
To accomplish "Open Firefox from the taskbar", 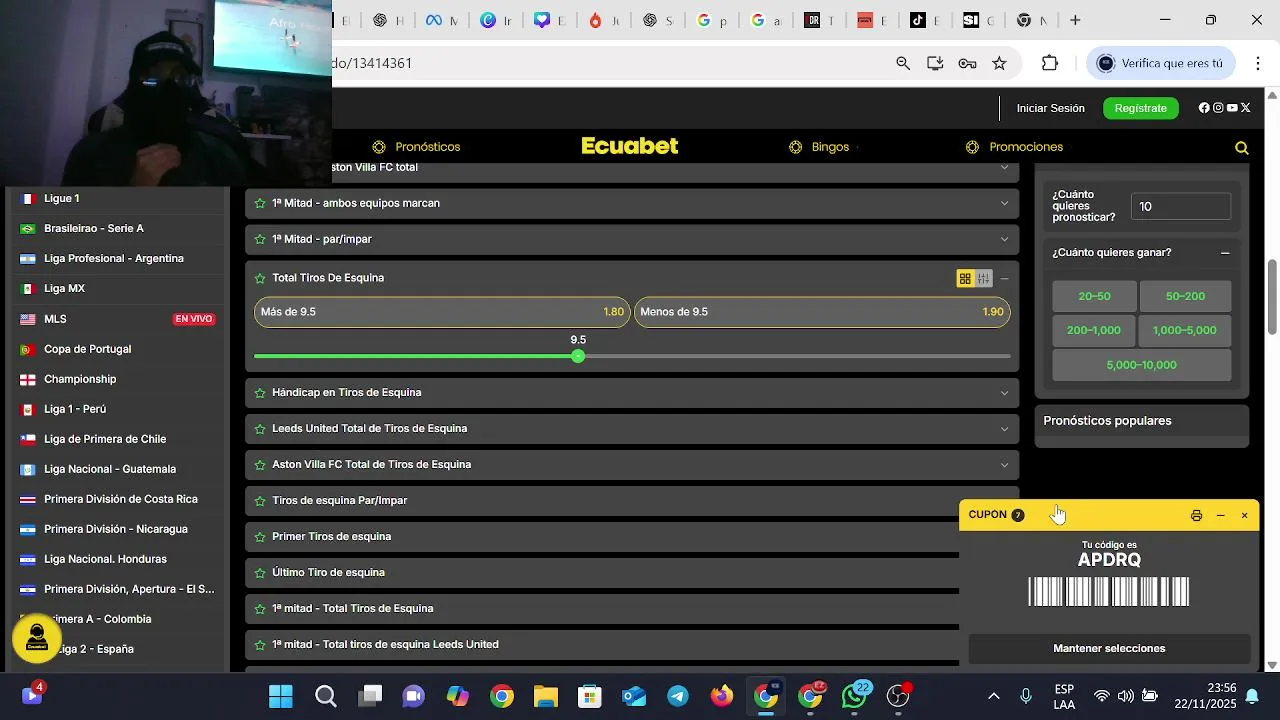I will [722, 696].
